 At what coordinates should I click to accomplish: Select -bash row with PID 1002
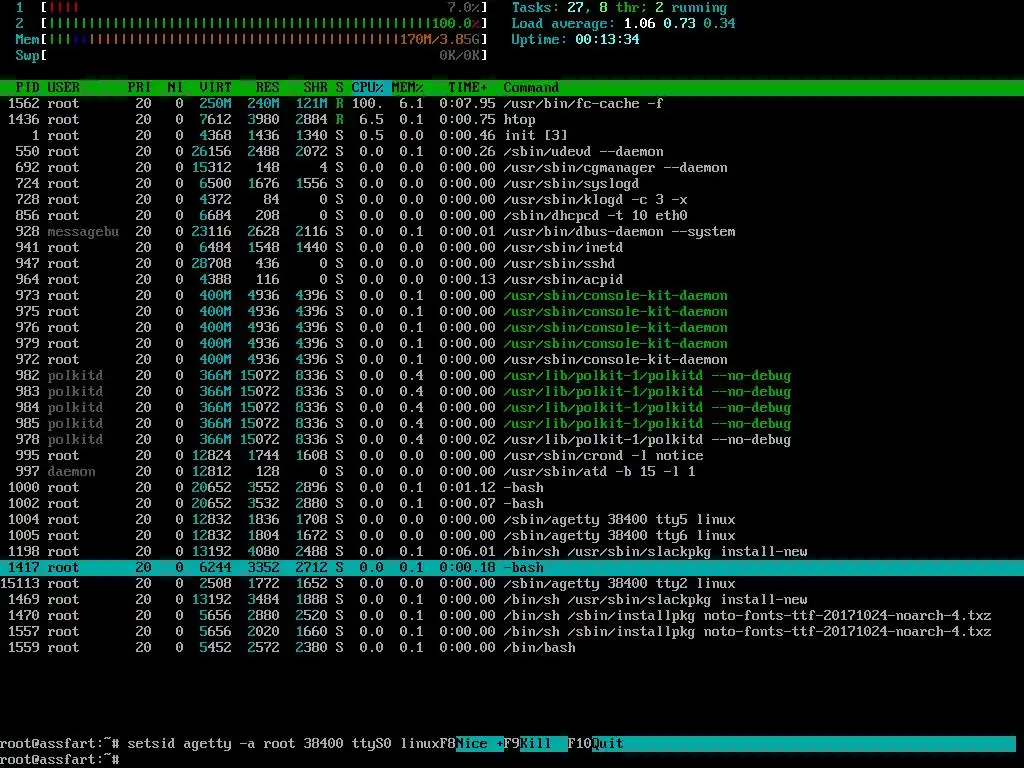pyautogui.click(x=512, y=504)
